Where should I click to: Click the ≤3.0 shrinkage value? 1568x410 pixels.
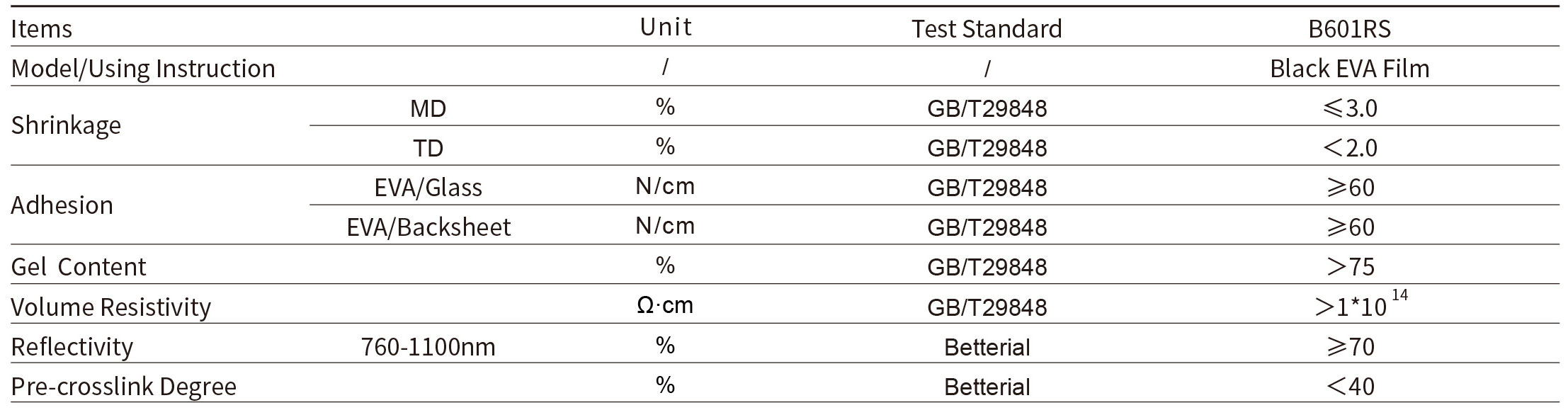1349,108
